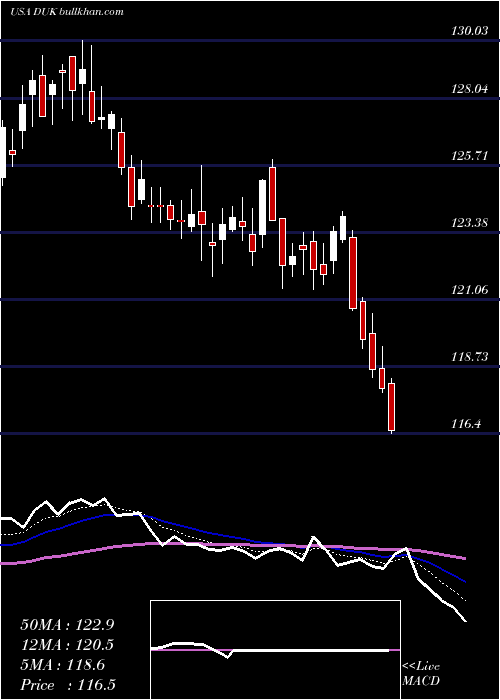The height and width of the screenshot is (700, 500).
Task: Click the 50MA : 122.9 readout
Action: [67, 625]
